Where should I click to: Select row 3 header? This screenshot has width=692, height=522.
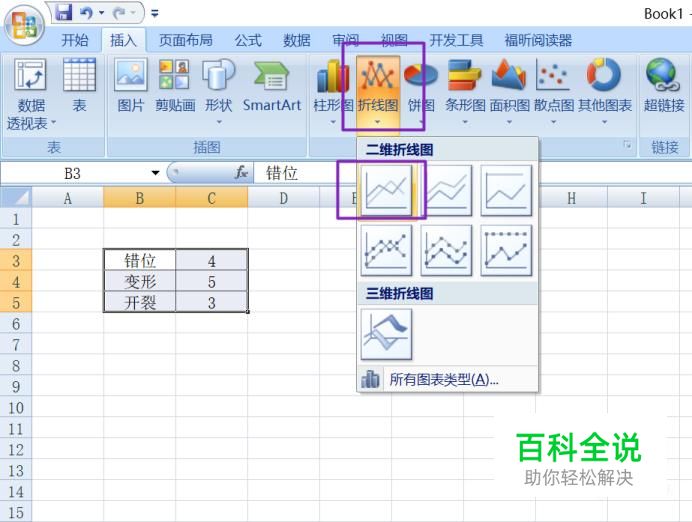pos(16,260)
